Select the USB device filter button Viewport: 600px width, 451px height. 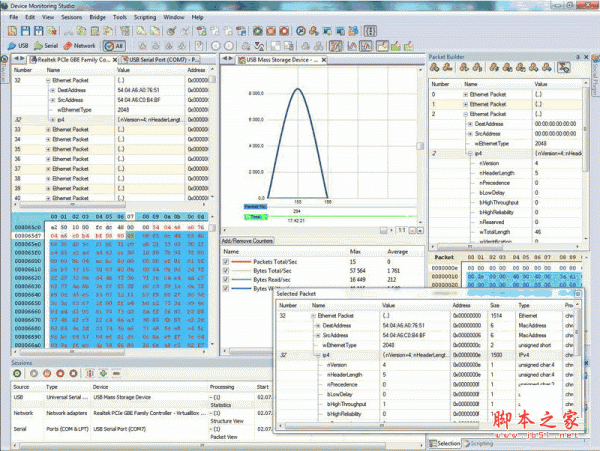[18, 45]
